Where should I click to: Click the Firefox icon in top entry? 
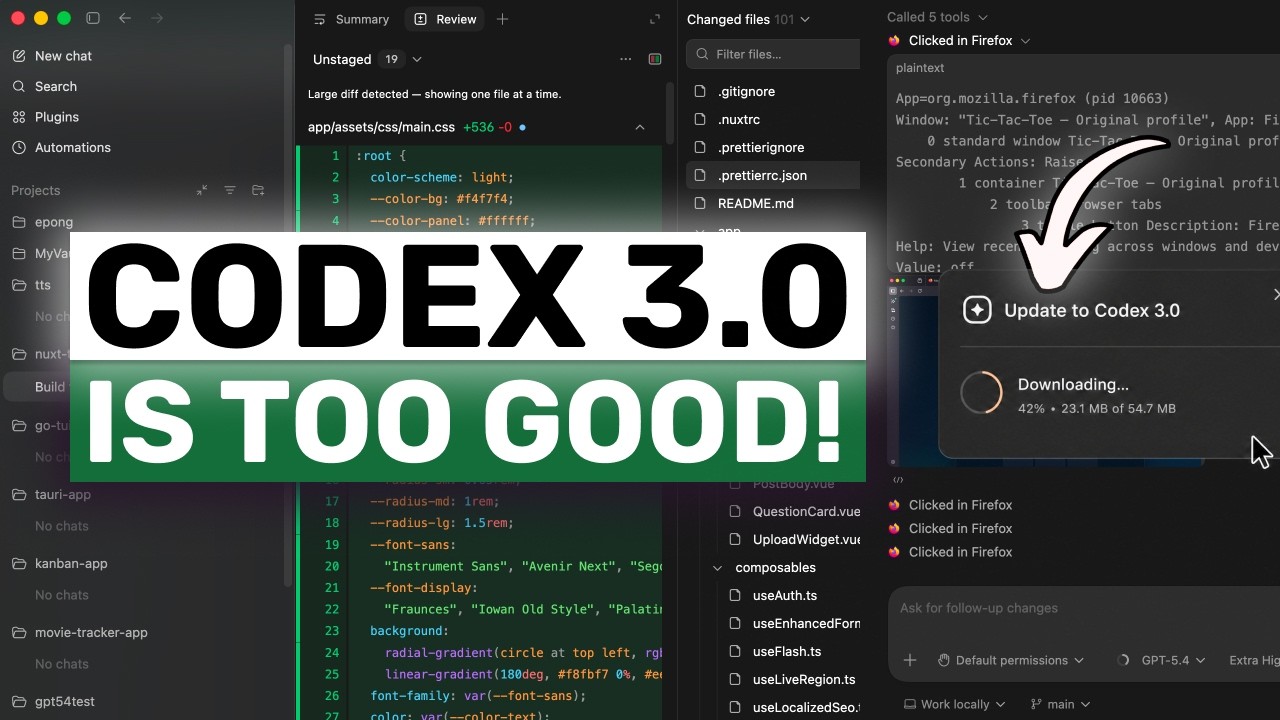tap(894, 41)
